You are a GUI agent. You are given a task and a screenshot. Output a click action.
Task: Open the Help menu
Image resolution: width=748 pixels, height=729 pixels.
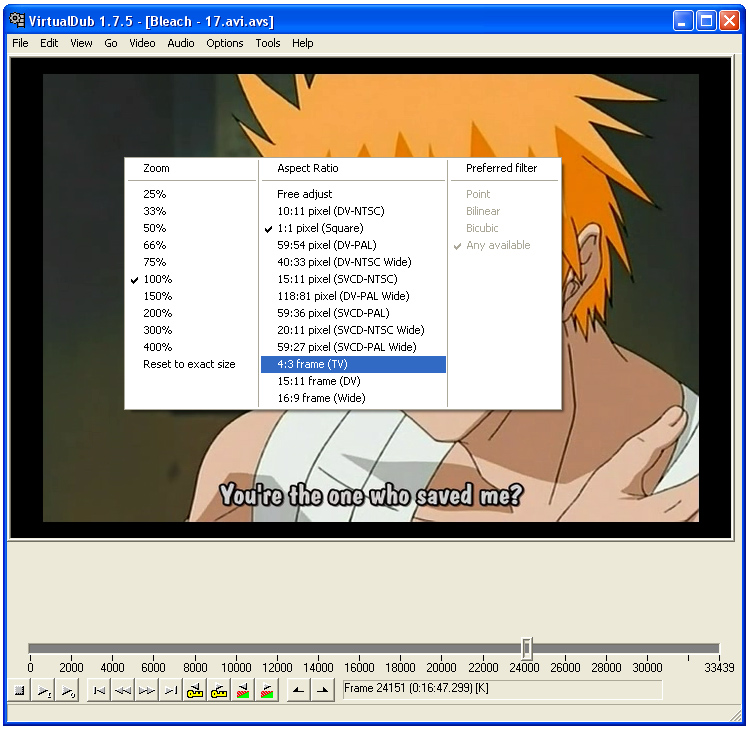302,43
